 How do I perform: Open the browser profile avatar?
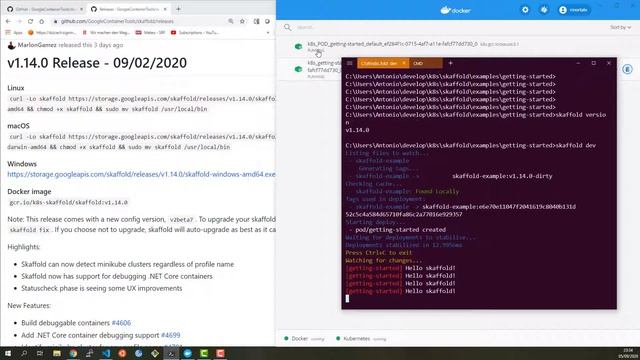click(267, 21)
